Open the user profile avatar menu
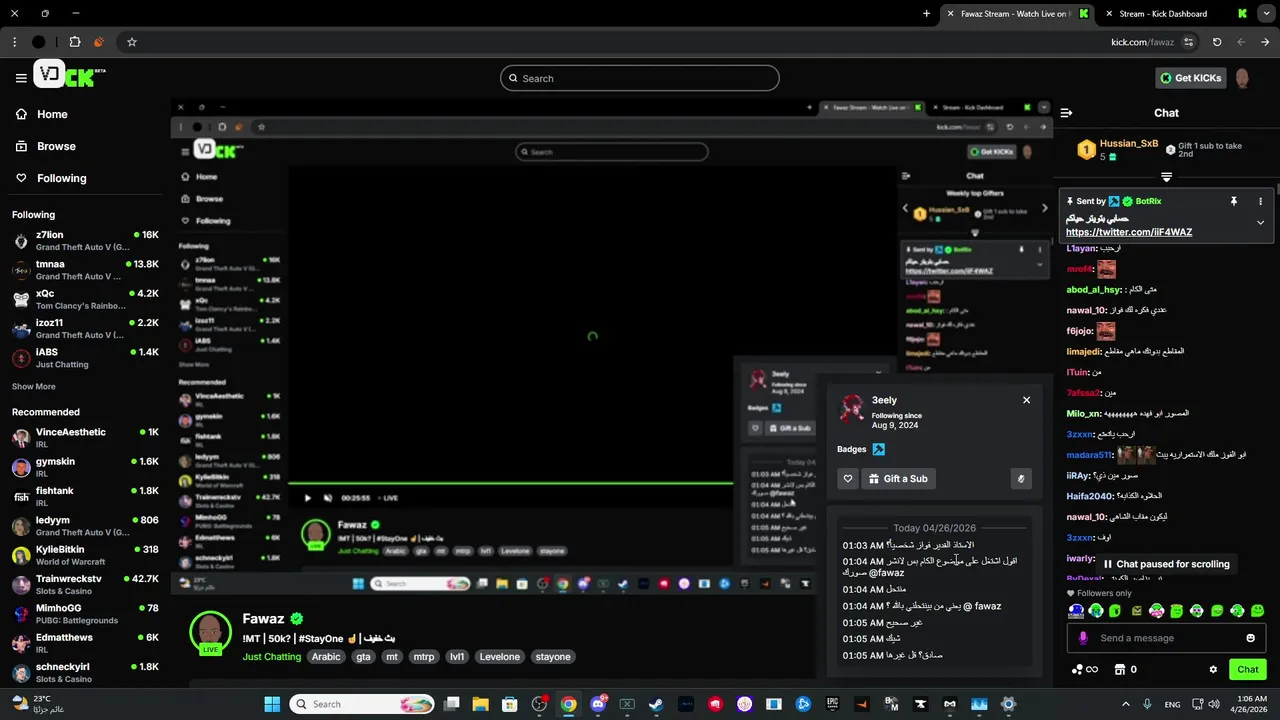This screenshot has height=720, width=1280. 1243,78
